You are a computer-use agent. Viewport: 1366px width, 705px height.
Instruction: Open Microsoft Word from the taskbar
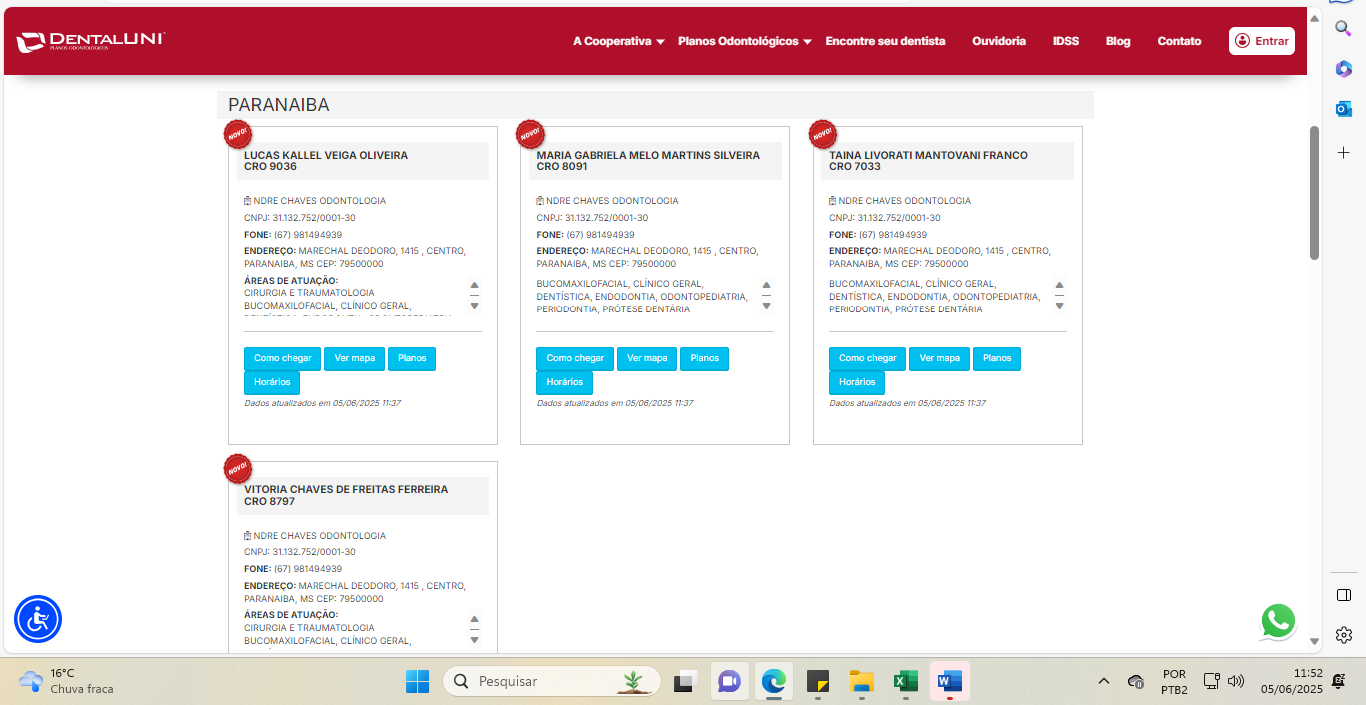pos(948,682)
